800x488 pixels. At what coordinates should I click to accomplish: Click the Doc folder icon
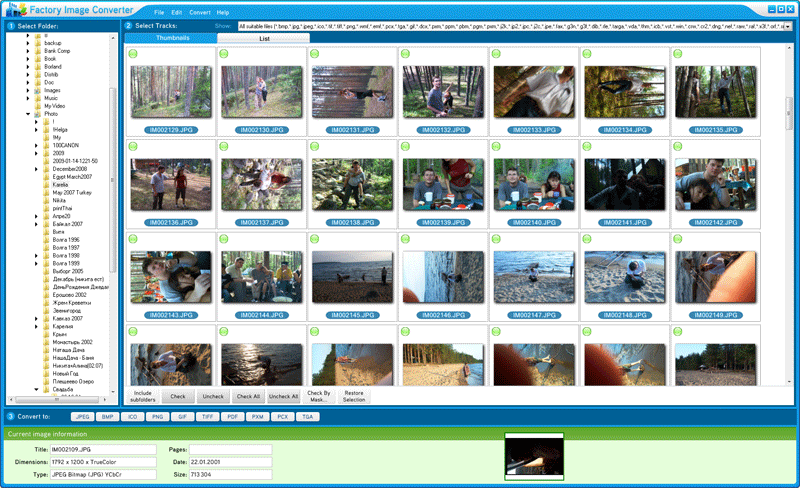click(37, 83)
